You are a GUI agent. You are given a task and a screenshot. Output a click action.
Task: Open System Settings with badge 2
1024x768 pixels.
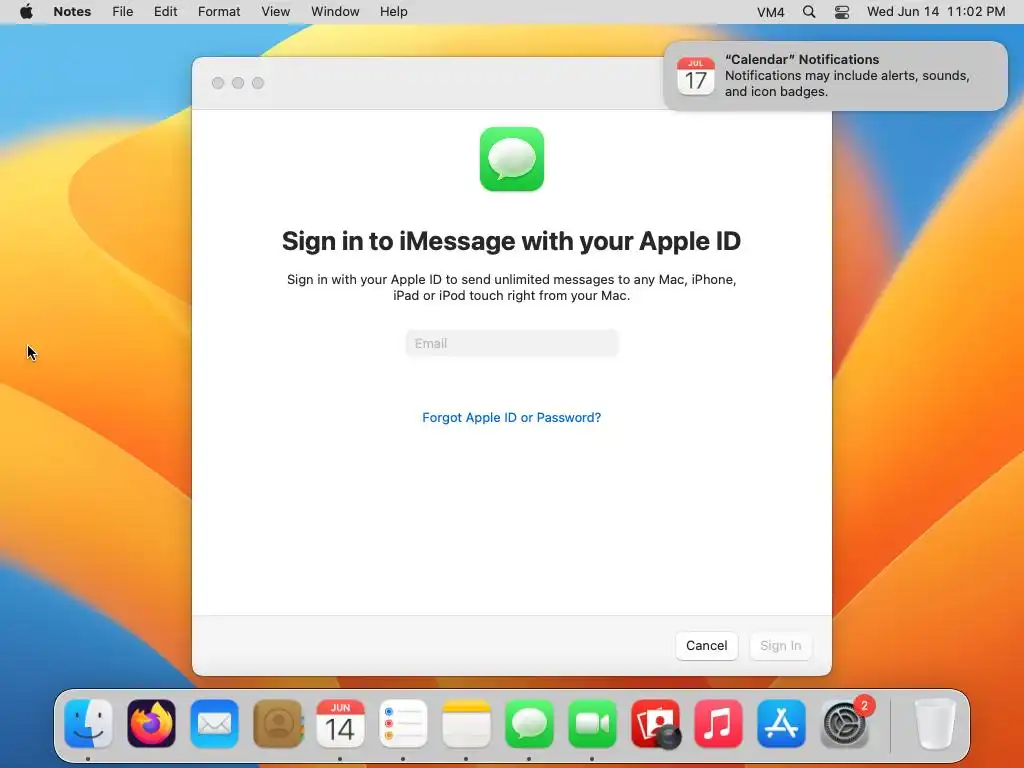coord(844,724)
